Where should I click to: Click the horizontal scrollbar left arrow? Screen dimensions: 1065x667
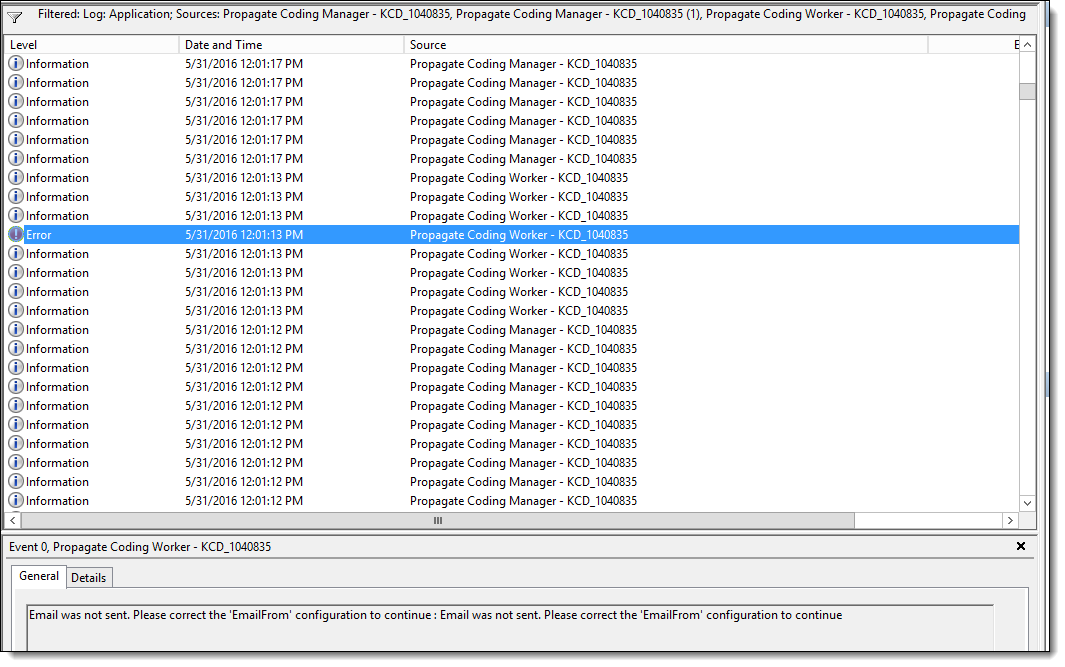(13, 521)
